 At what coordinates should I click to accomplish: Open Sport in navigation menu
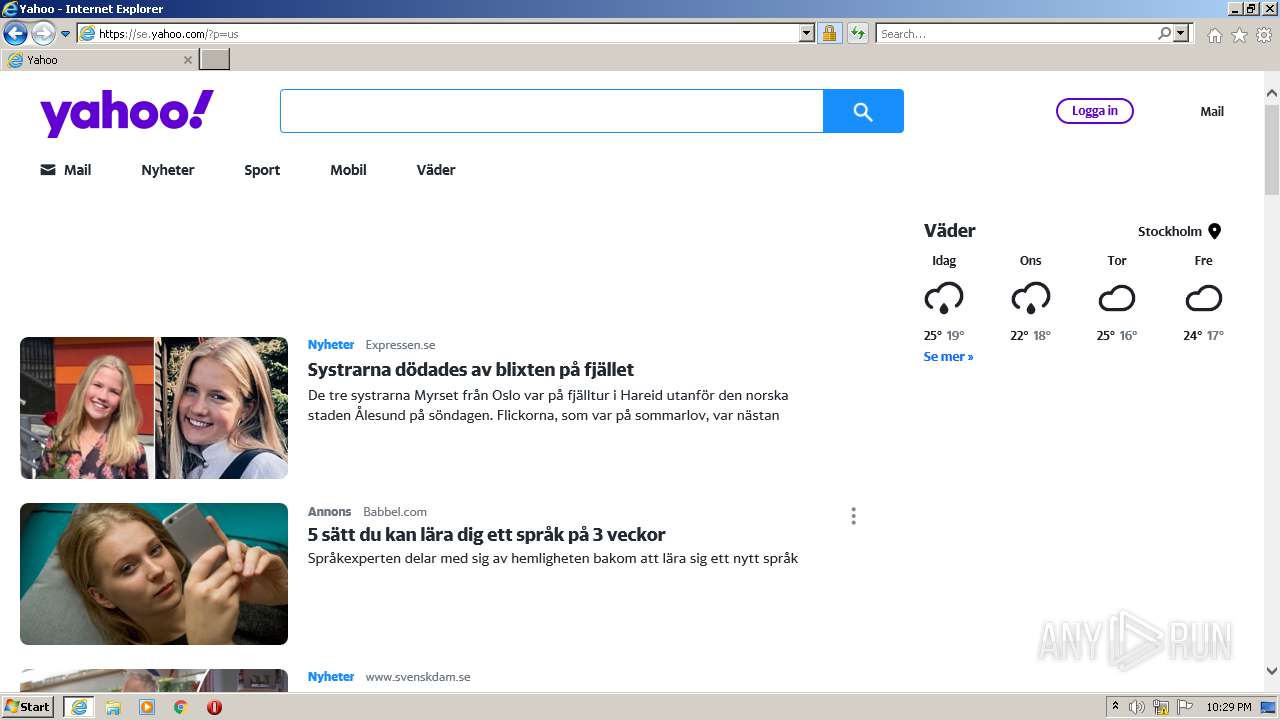262,170
